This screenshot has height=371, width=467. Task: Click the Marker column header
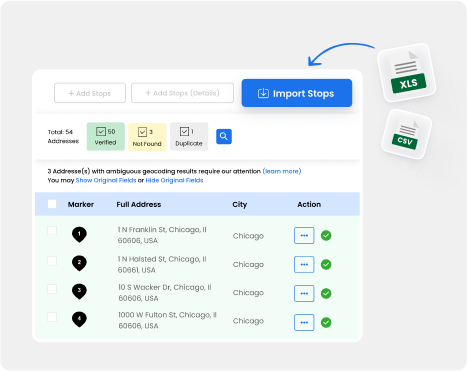81,204
